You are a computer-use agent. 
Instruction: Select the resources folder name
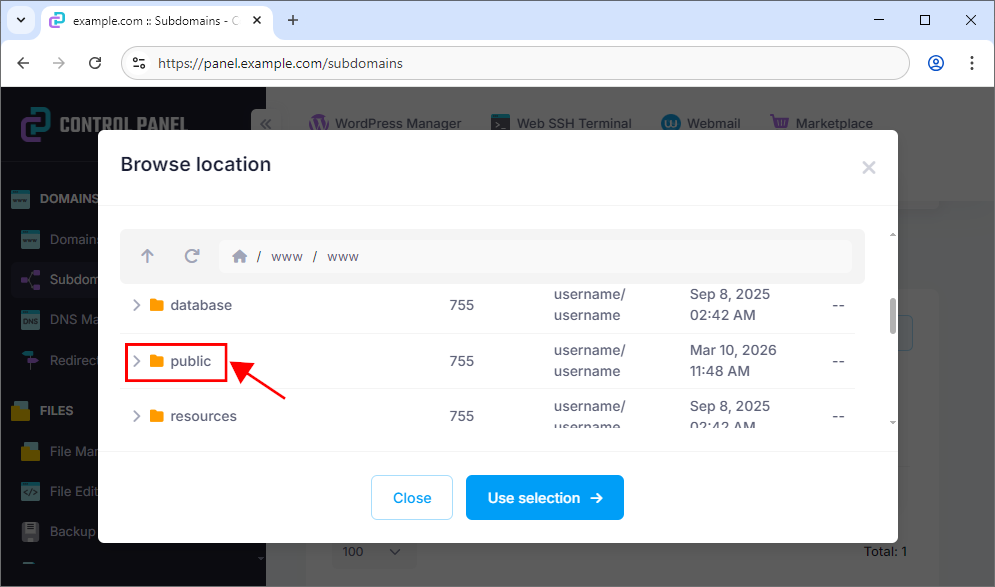coord(203,416)
